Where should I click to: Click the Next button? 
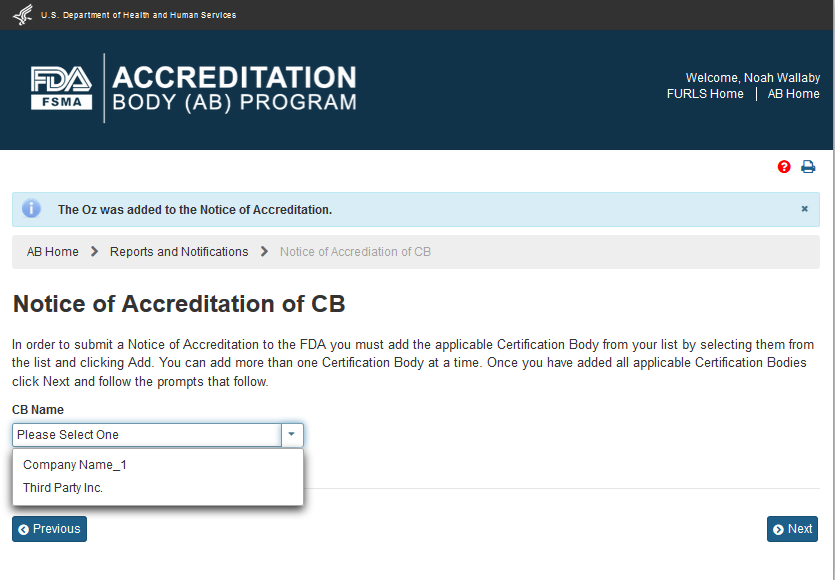(x=792, y=529)
